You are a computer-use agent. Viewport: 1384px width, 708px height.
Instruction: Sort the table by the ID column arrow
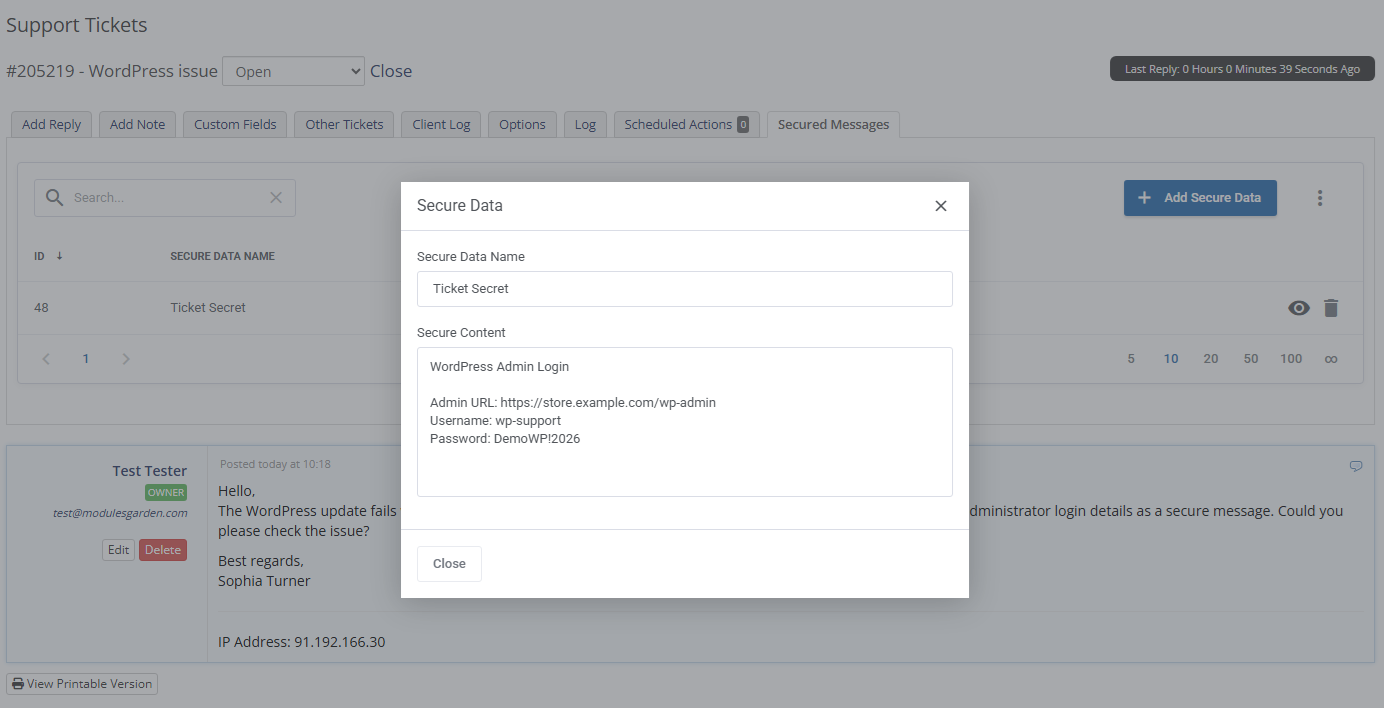(x=59, y=256)
